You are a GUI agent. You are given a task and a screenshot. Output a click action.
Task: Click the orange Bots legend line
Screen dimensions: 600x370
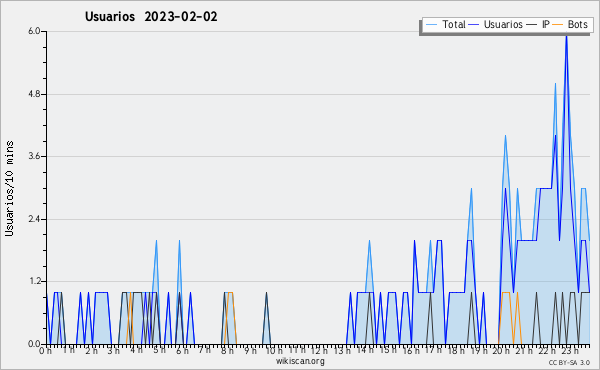[558, 25]
